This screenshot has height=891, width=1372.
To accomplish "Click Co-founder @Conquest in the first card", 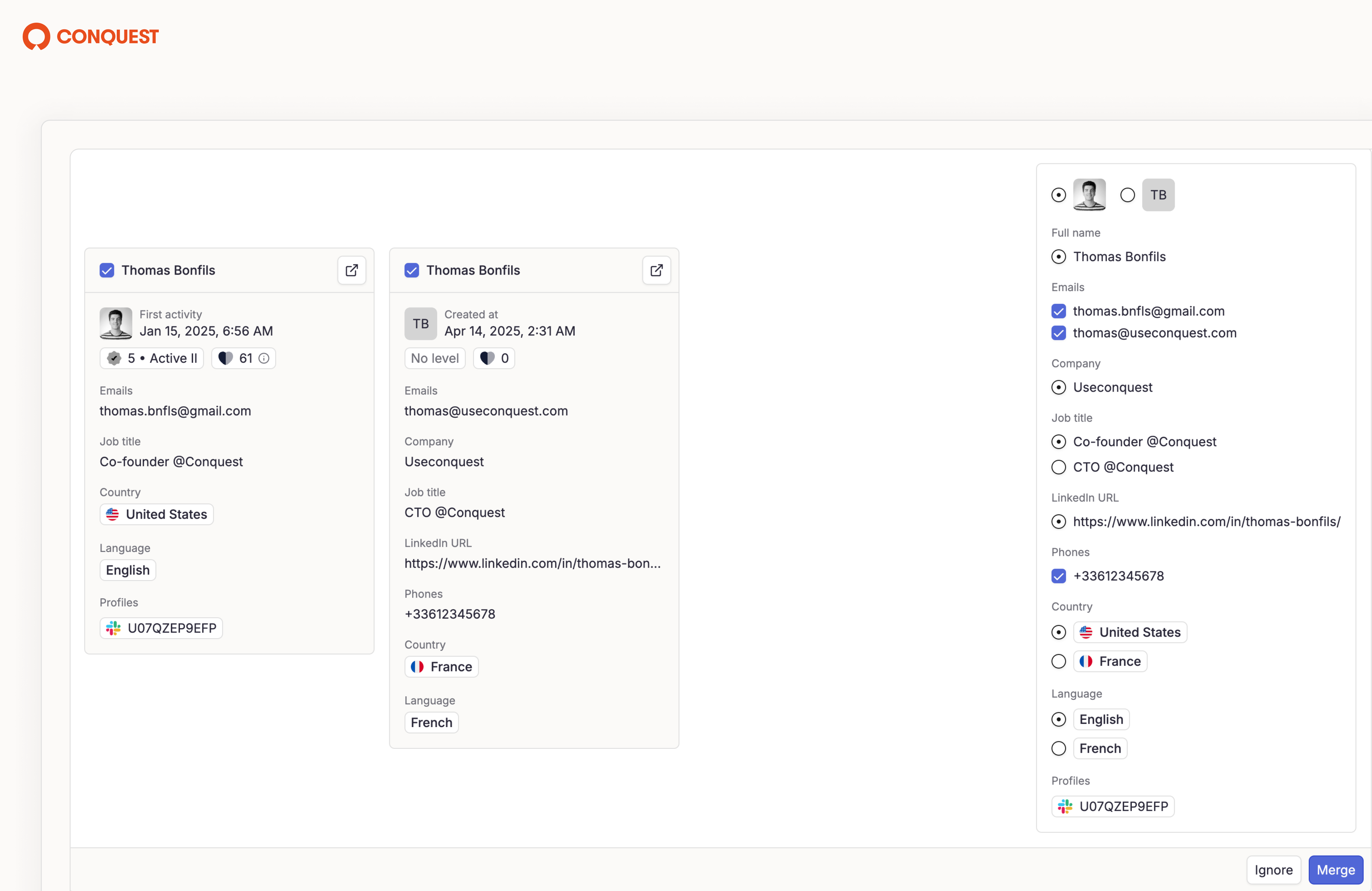I will coord(171,462).
